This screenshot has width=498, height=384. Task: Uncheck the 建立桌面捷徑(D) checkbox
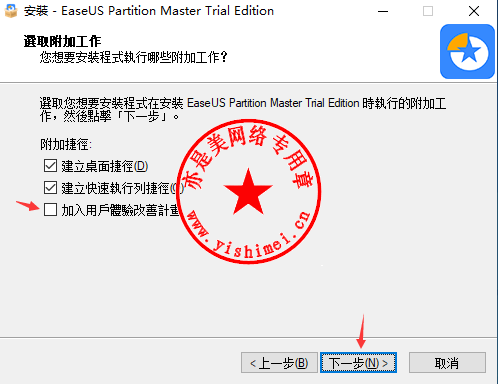click(x=50, y=166)
